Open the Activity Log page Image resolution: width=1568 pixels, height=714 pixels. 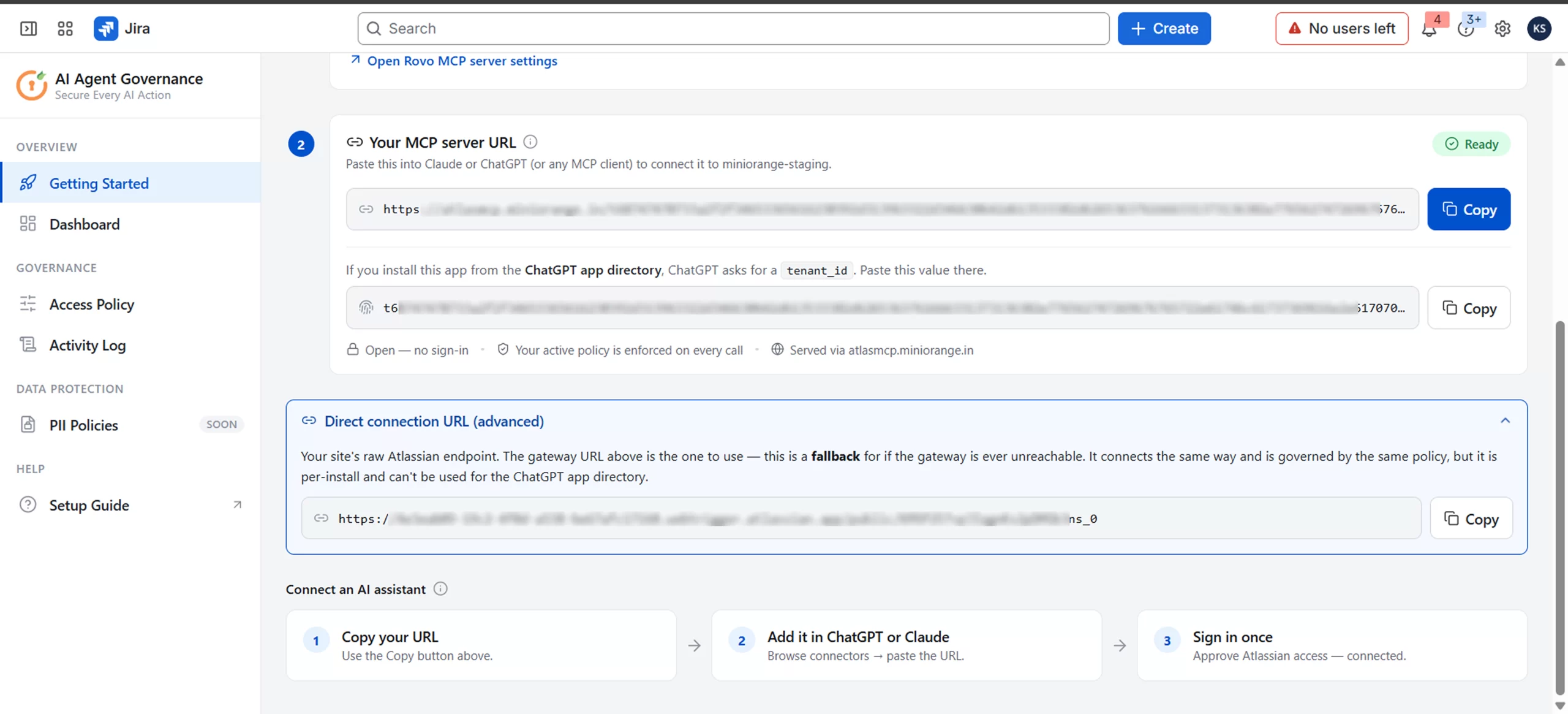pos(130,345)
